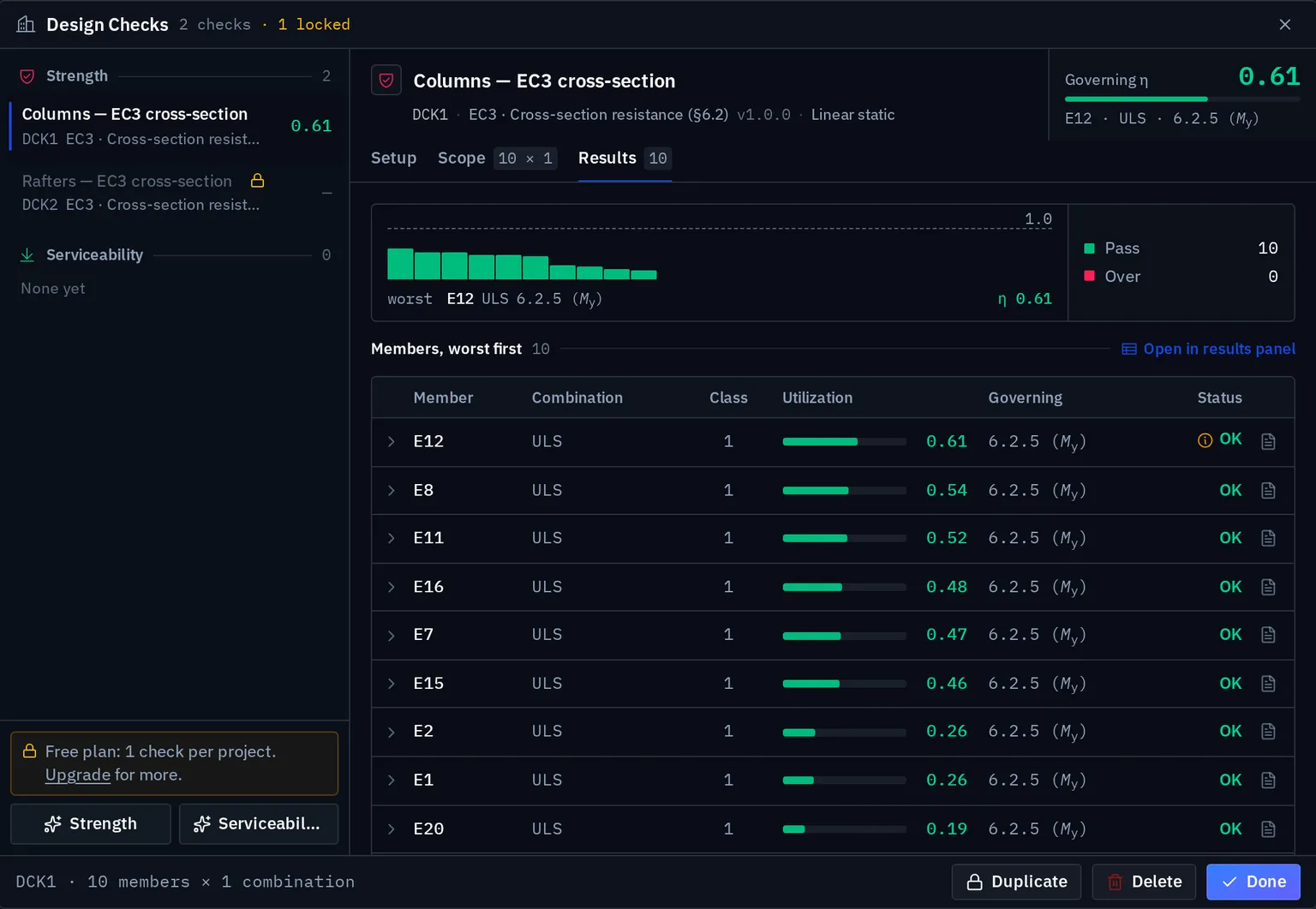
Task: Click the warning info icon on E12 status
Action: 1205,440
